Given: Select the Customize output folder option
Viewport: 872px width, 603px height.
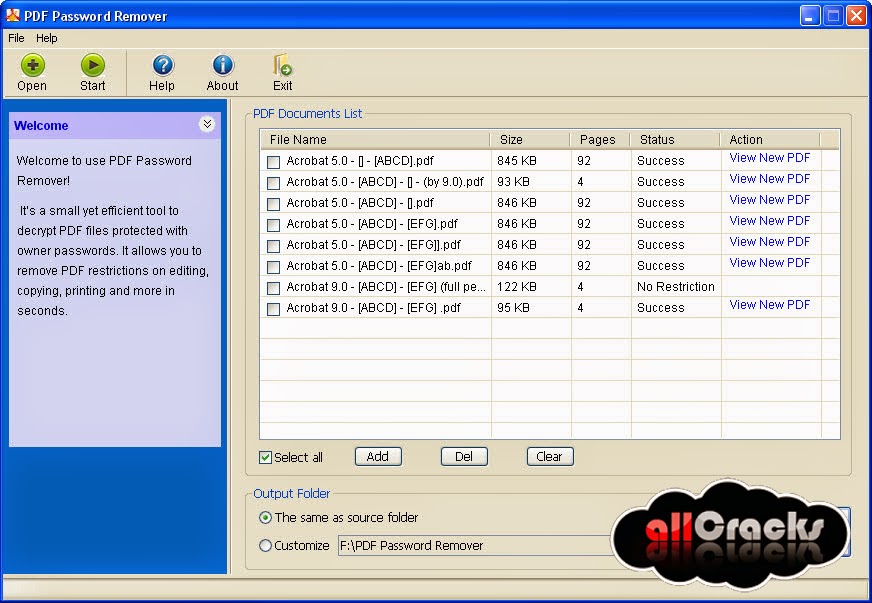Looking at the screenshot, I should (x=265, y=546).
